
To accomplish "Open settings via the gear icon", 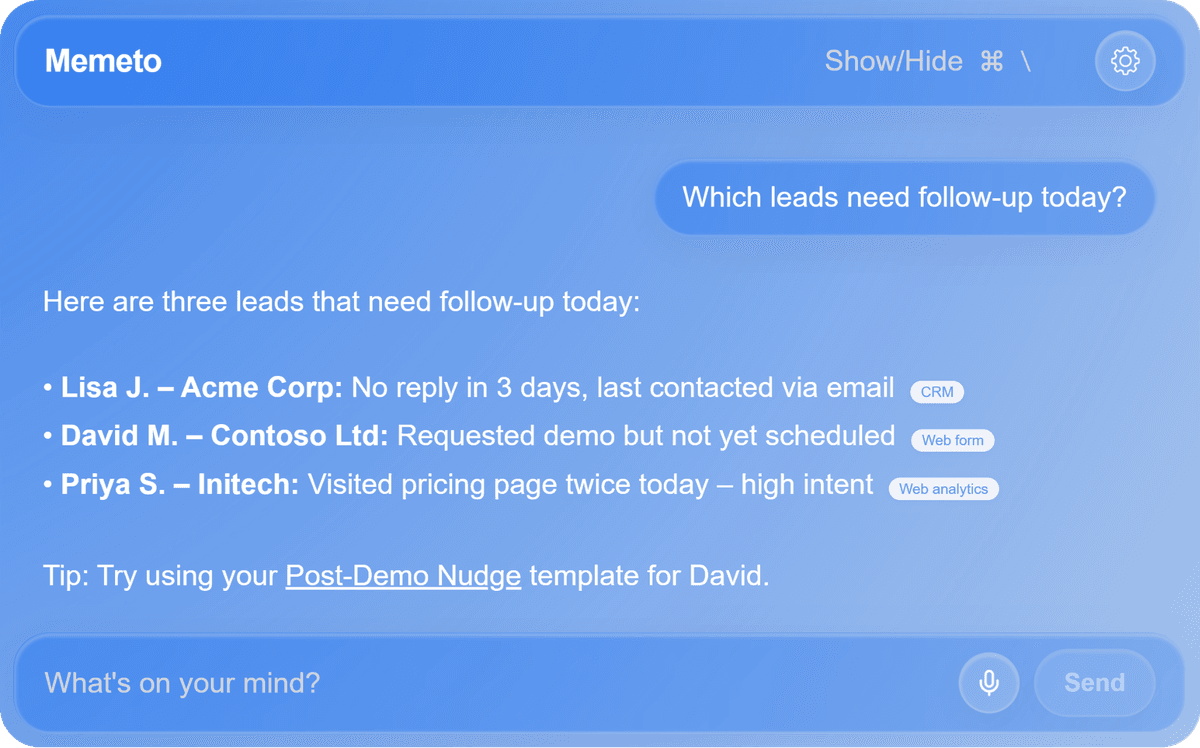I will click(x=1125, y=61).
